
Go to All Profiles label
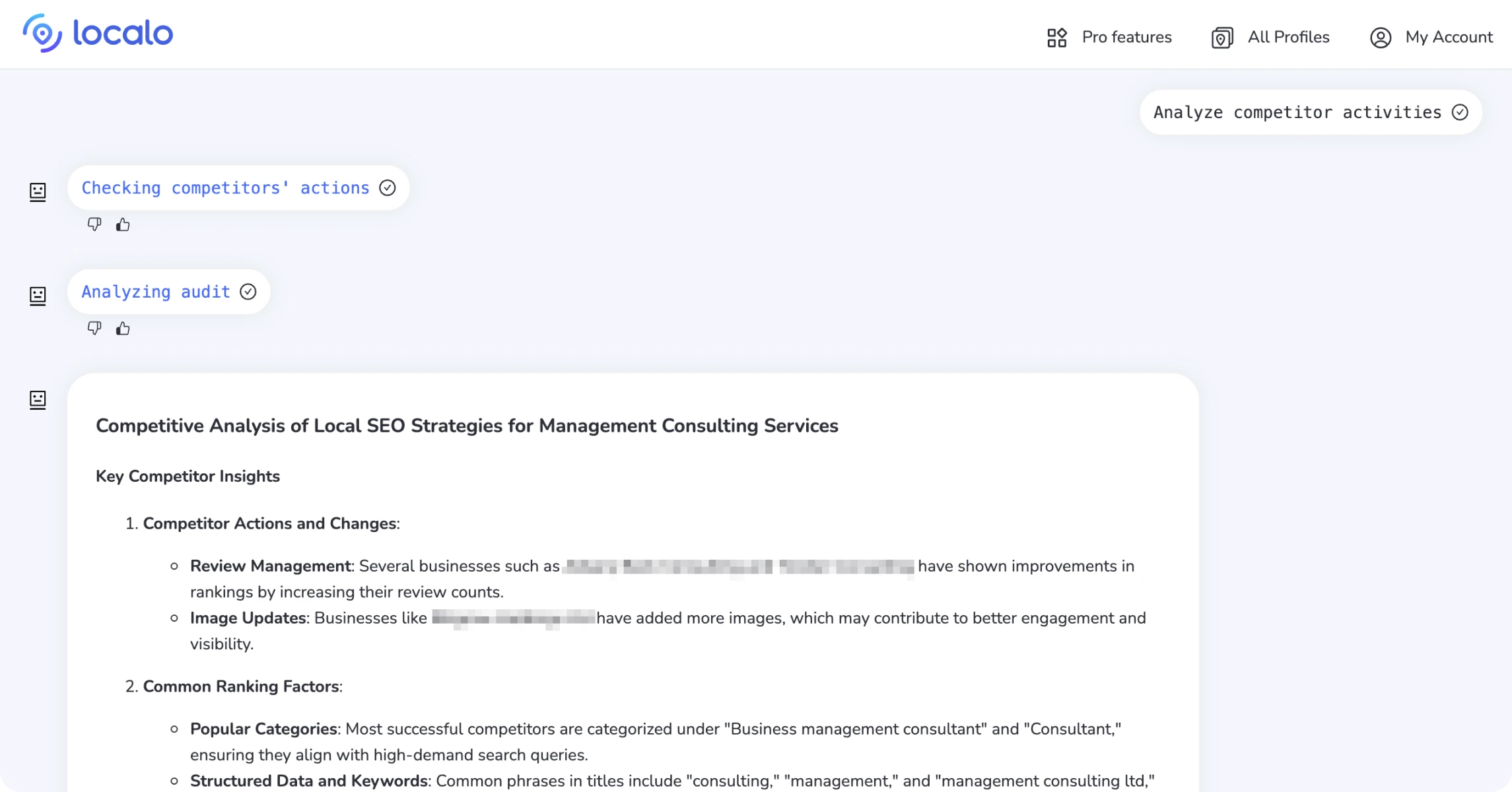click(x=1288, y=38)
